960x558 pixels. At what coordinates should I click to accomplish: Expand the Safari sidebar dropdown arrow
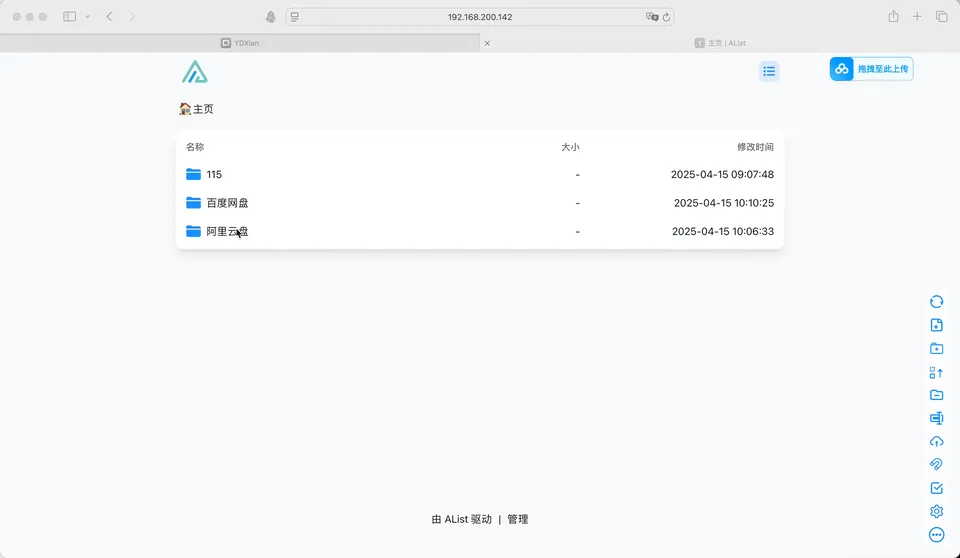click(x=87, y=17)
